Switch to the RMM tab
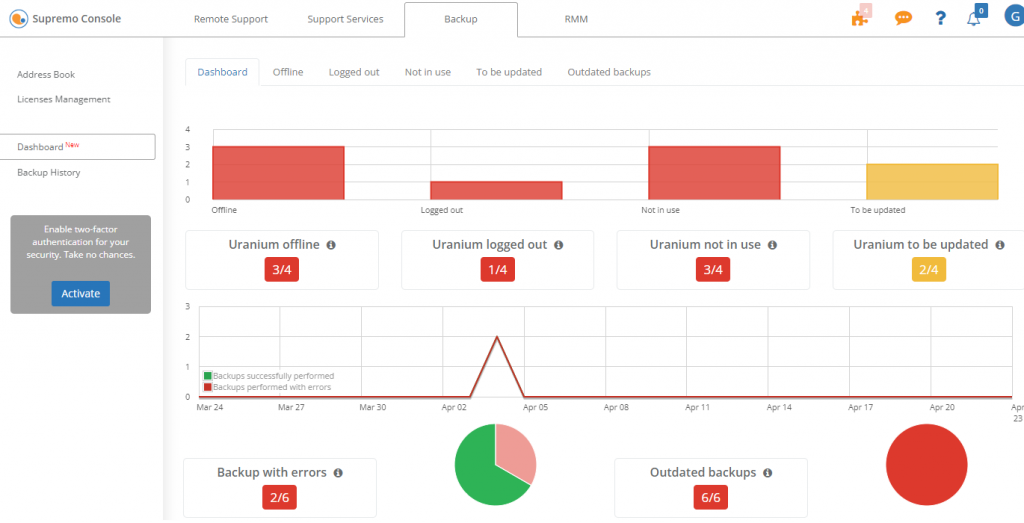The height and width of the screenshot is (523, 1024). pyautogui.click(x=576, y=19)
